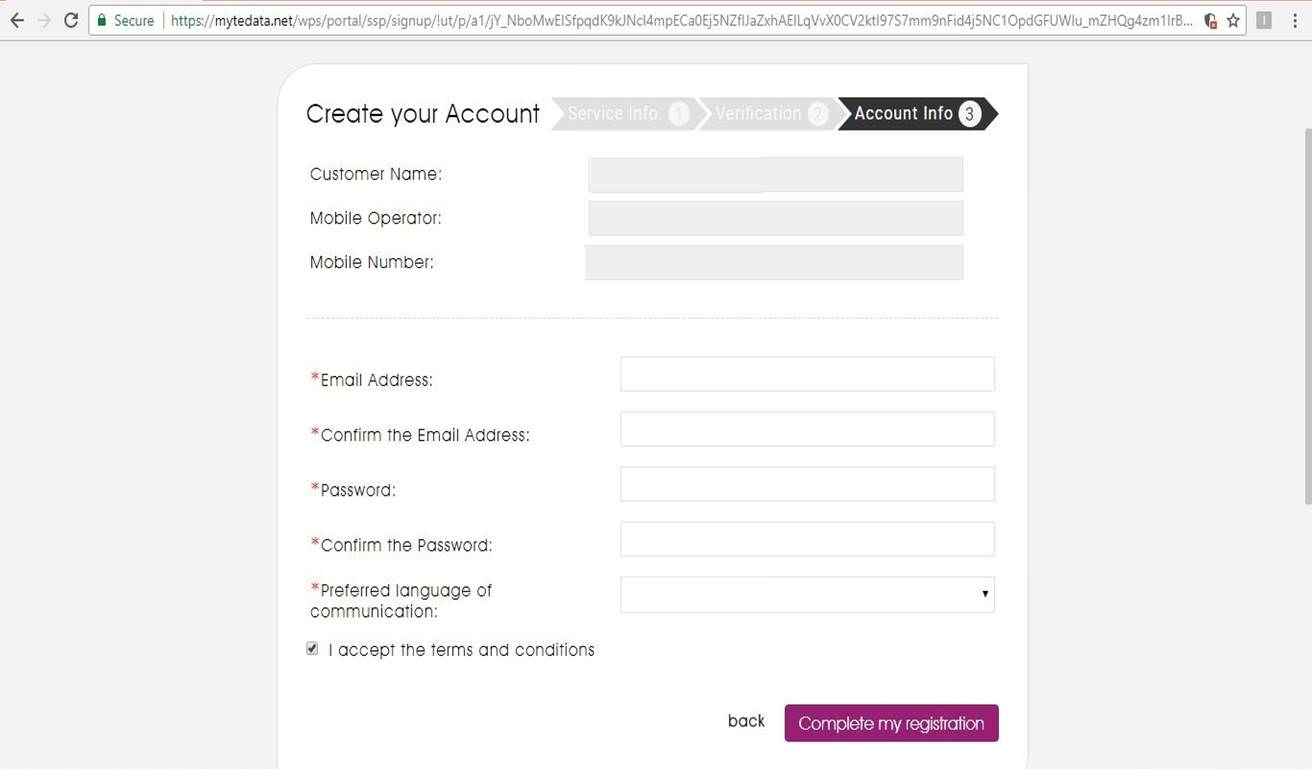Click the green Secure padlock icon
The width and height of the screenshot is (1312, 770).
click(102, 20)
